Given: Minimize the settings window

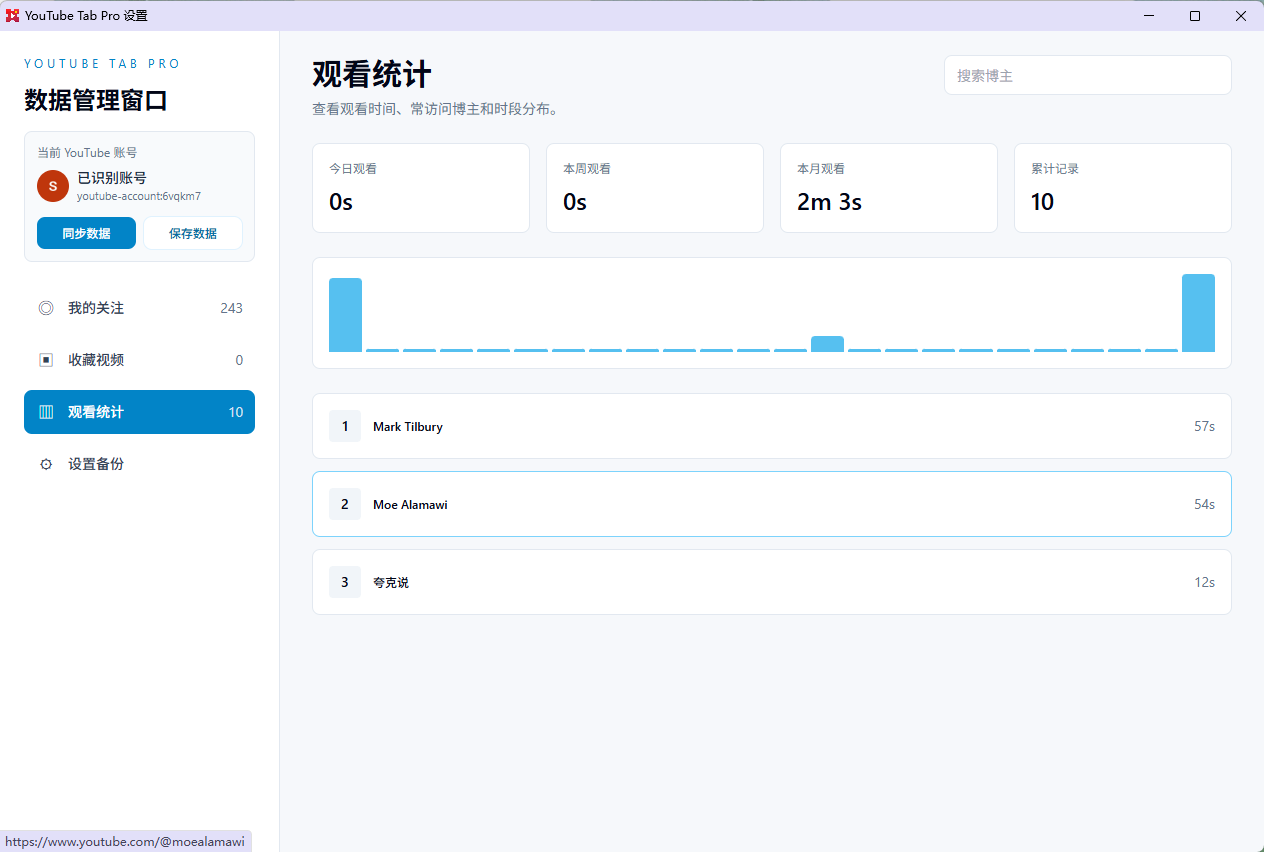Looking at the screenshot, I should pyautogui.click(x=1149, y=16).
